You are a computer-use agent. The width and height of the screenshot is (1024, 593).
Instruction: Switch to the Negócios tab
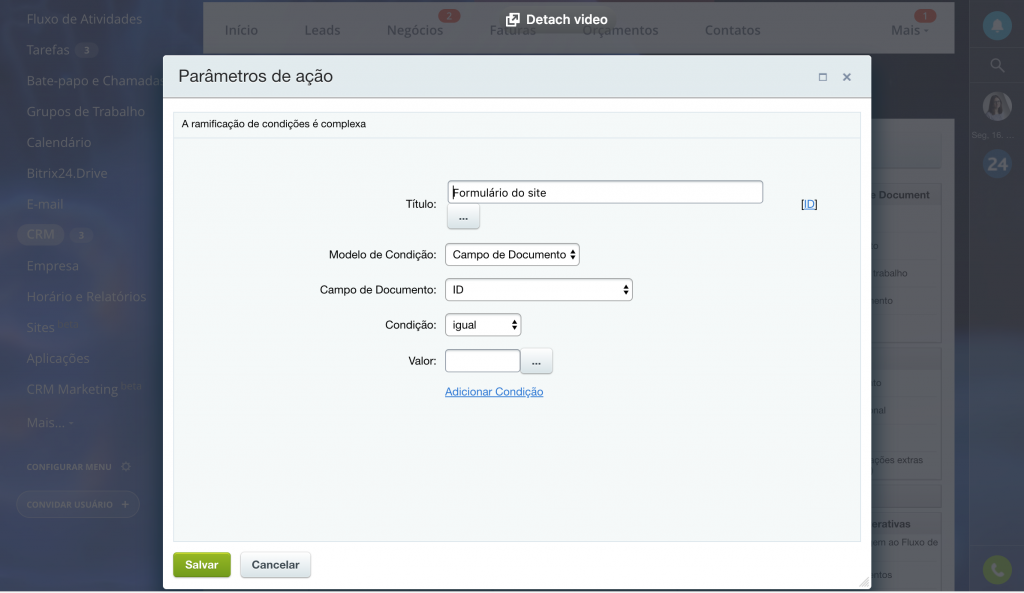click(x=415, y=30)
